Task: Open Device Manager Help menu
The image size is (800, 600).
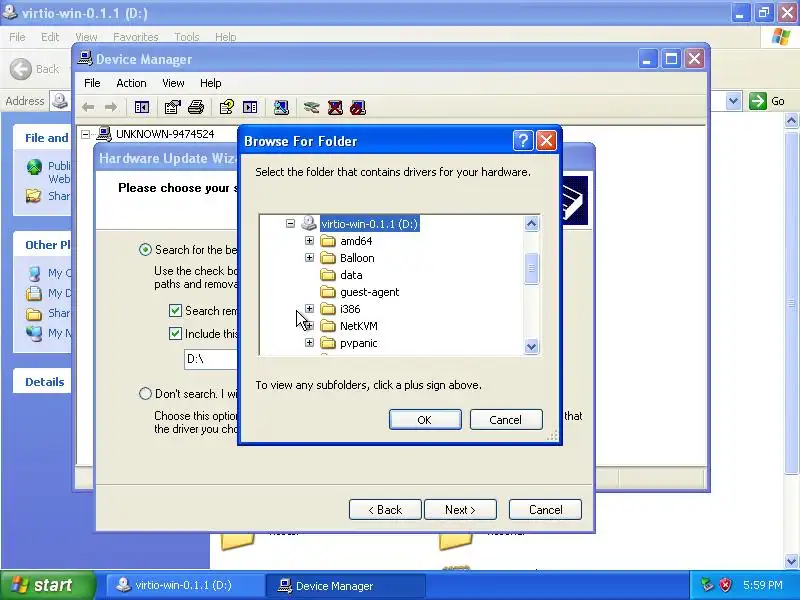Action: [x=210, y=83]
